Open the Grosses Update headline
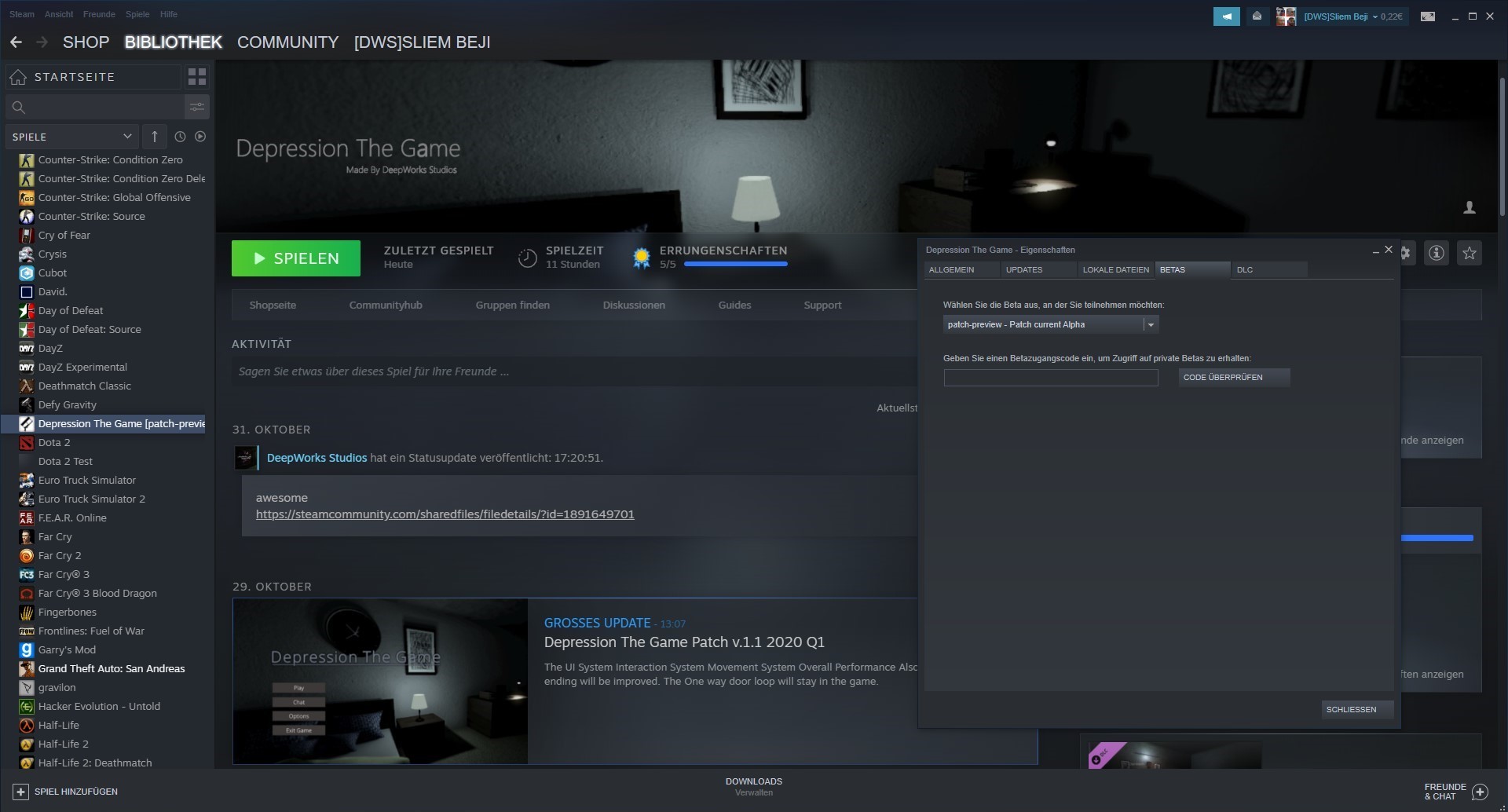1508x812 pixels. coord(597,623)
